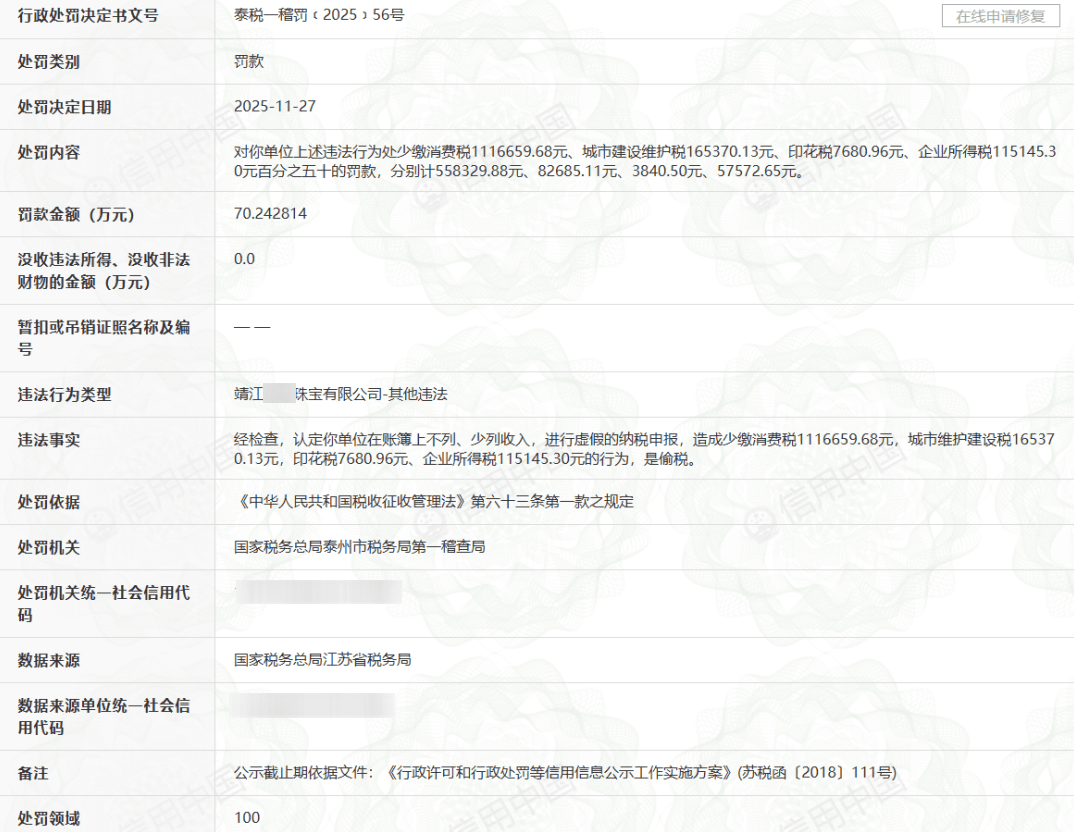Click the 处罚领域 value 100
The image size is (1074, 832).
(247, 818)
